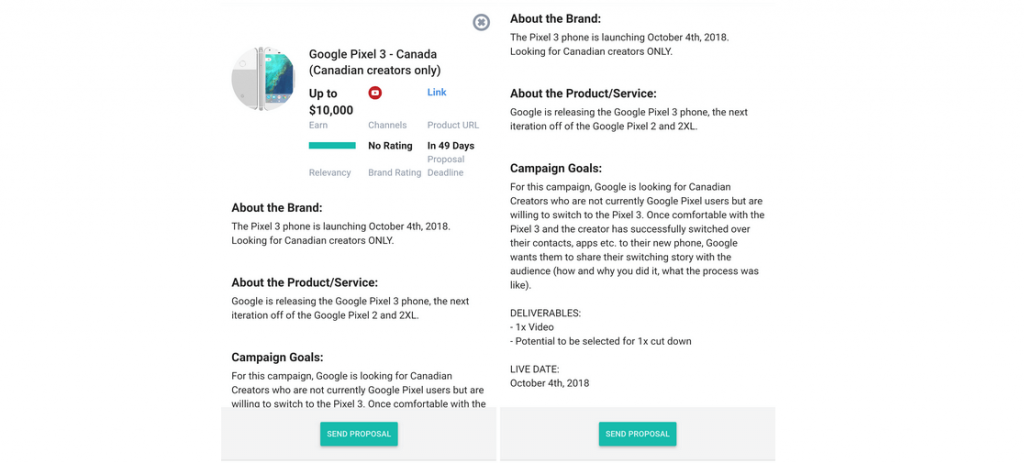Click the teal Relevancy bar
1024x463 pixels.
(x=332, y=146)
